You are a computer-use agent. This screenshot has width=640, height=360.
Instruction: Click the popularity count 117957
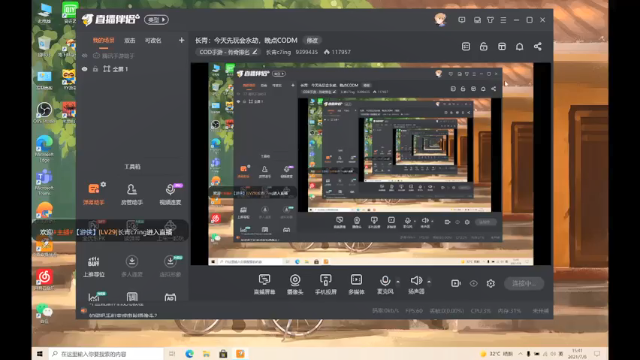click(x=337, y=52)
